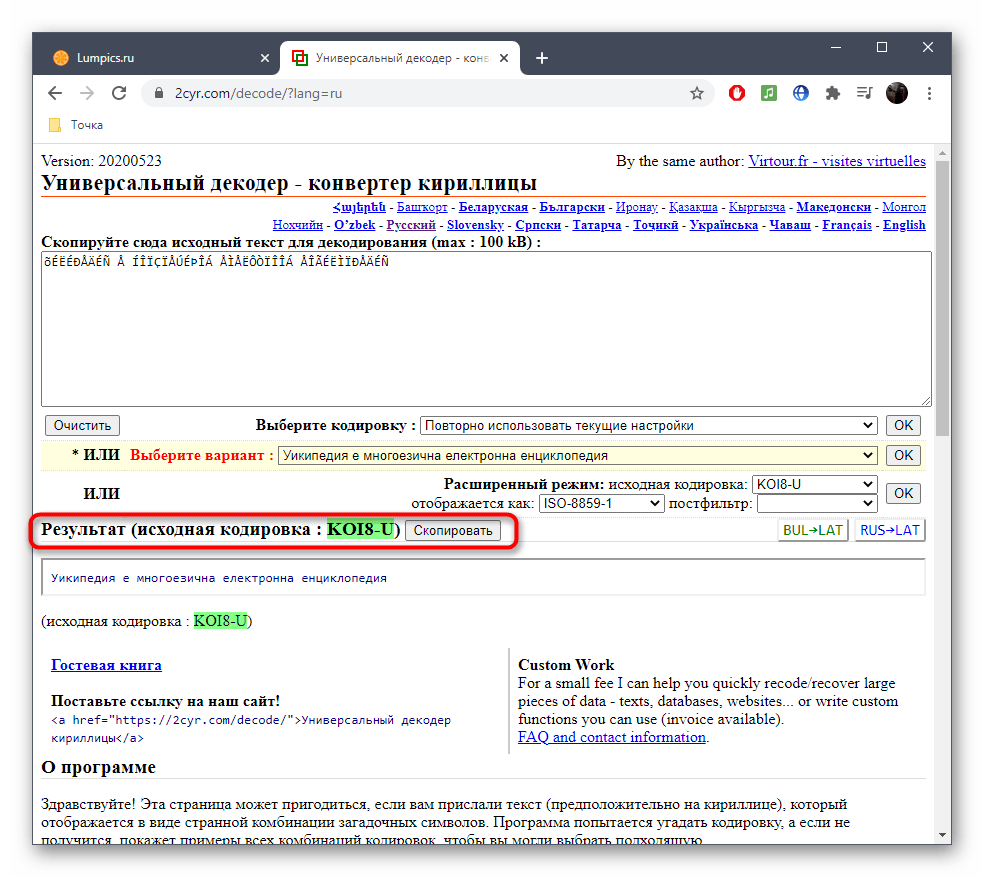Click the page vertical scrollbar thumb

pyautogui.click(x=942, y=298)
